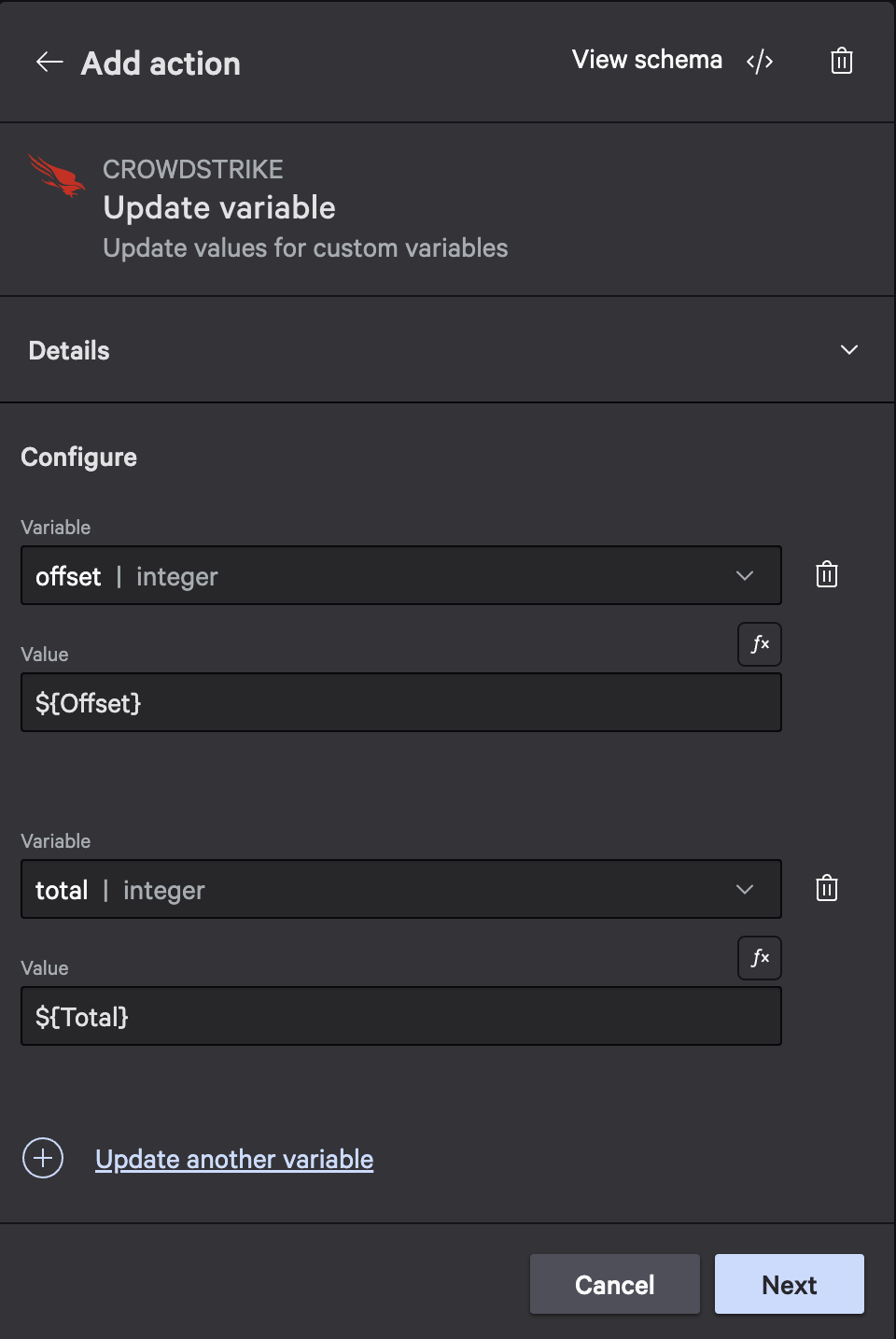Click the plus icon beside Update another variable

click(42, 1158)
